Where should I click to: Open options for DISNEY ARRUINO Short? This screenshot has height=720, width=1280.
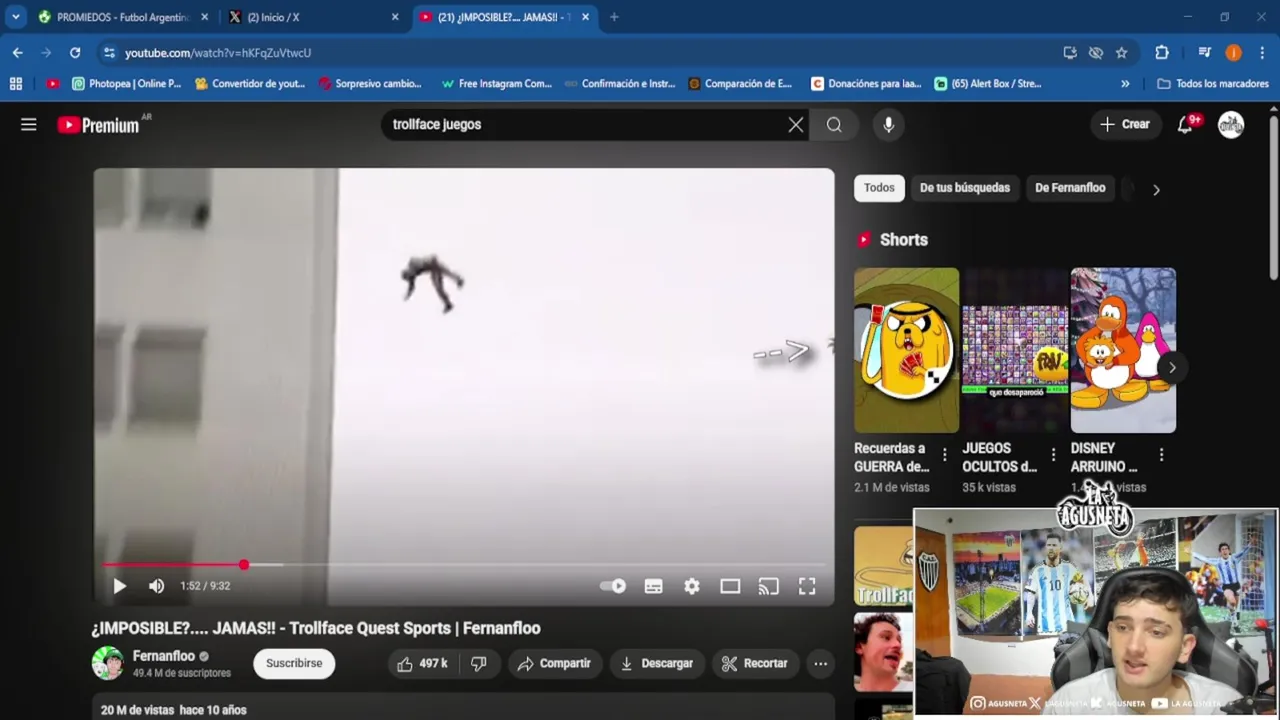tap(1161, 455)
